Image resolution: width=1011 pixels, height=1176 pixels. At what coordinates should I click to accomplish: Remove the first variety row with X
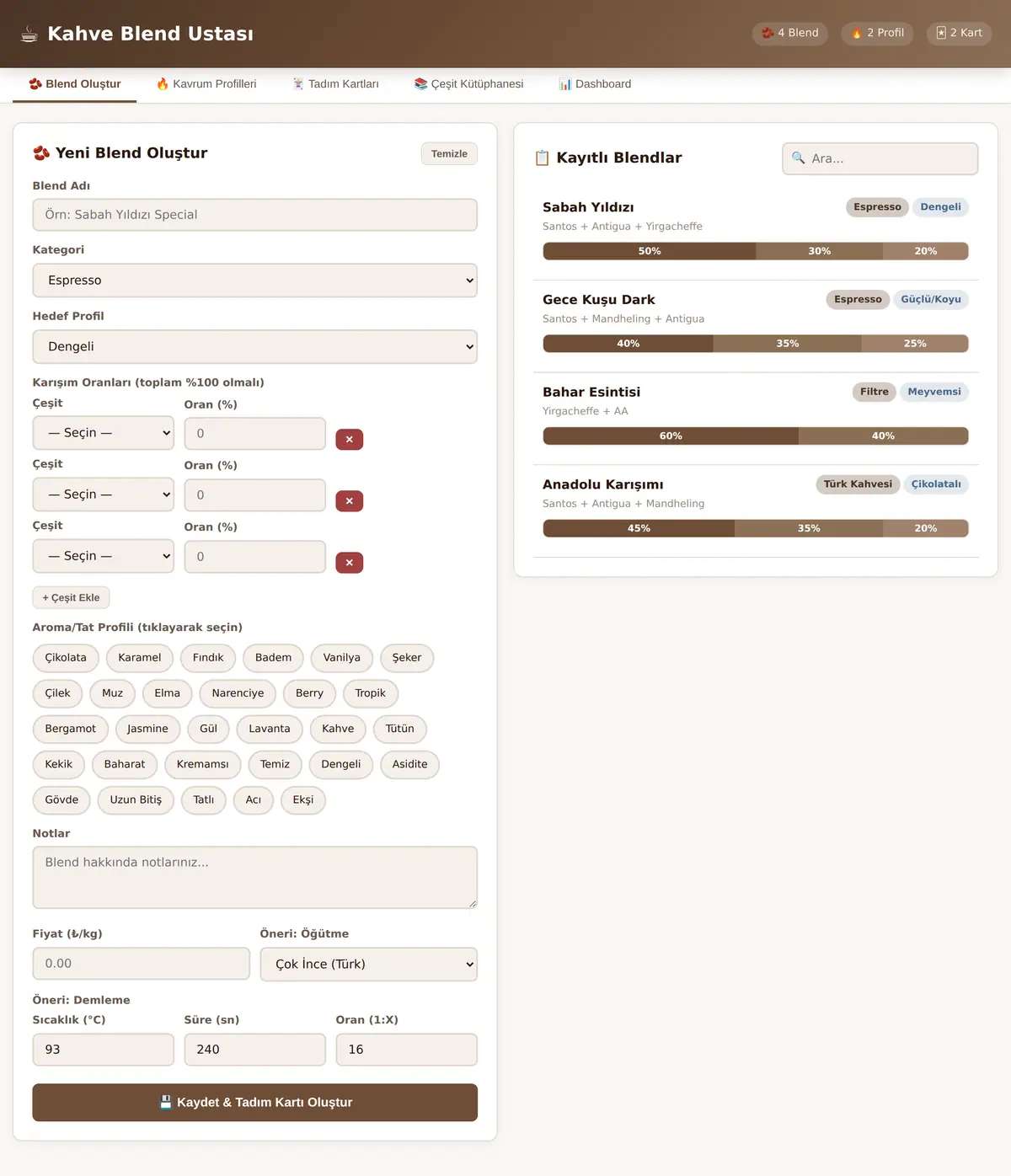point(350,439)
